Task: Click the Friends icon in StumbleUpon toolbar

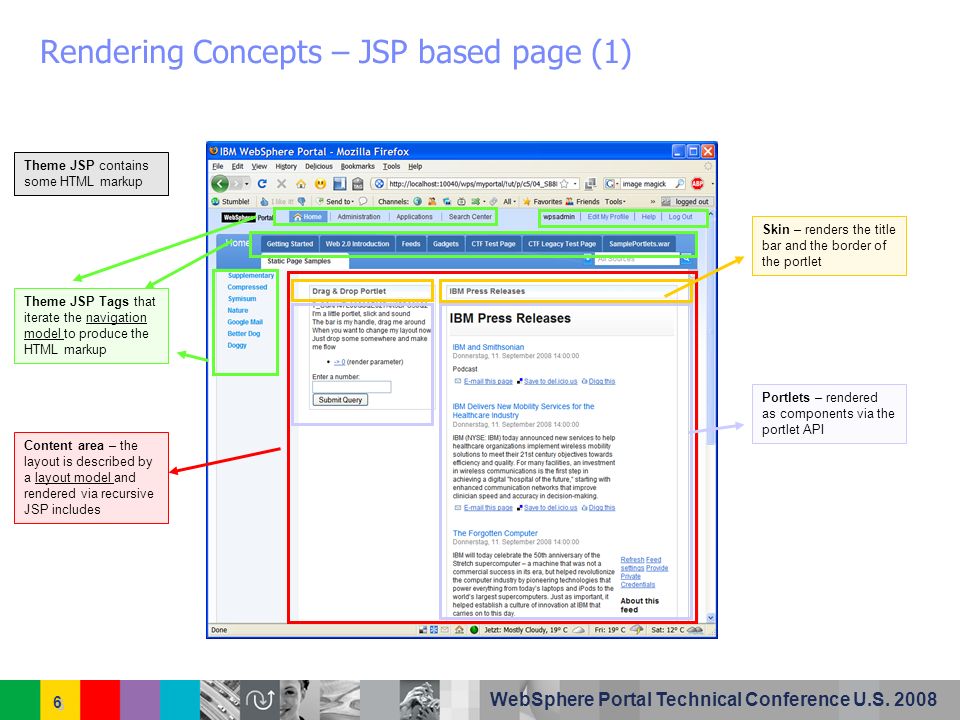Action: coord(569,201)
